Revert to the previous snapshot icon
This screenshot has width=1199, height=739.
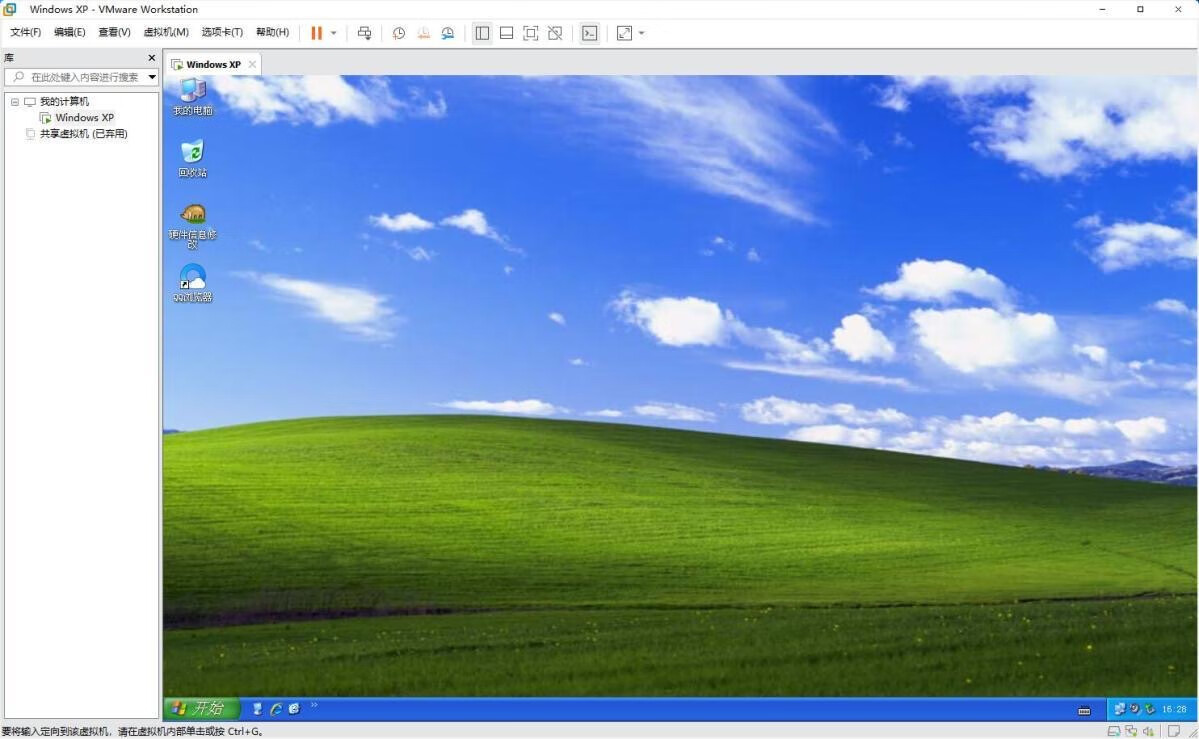423,33
